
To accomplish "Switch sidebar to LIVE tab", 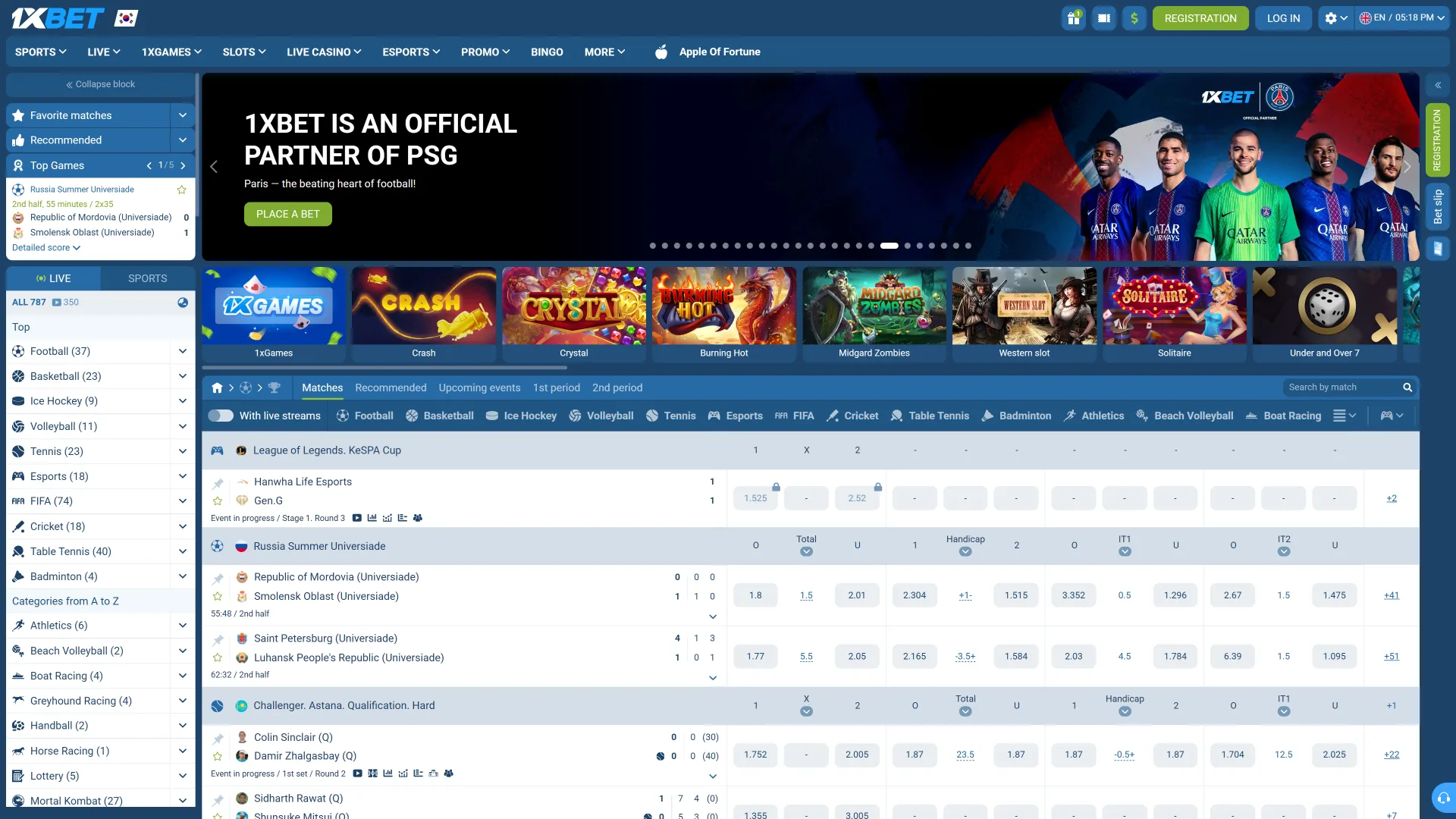I will 53,278.
